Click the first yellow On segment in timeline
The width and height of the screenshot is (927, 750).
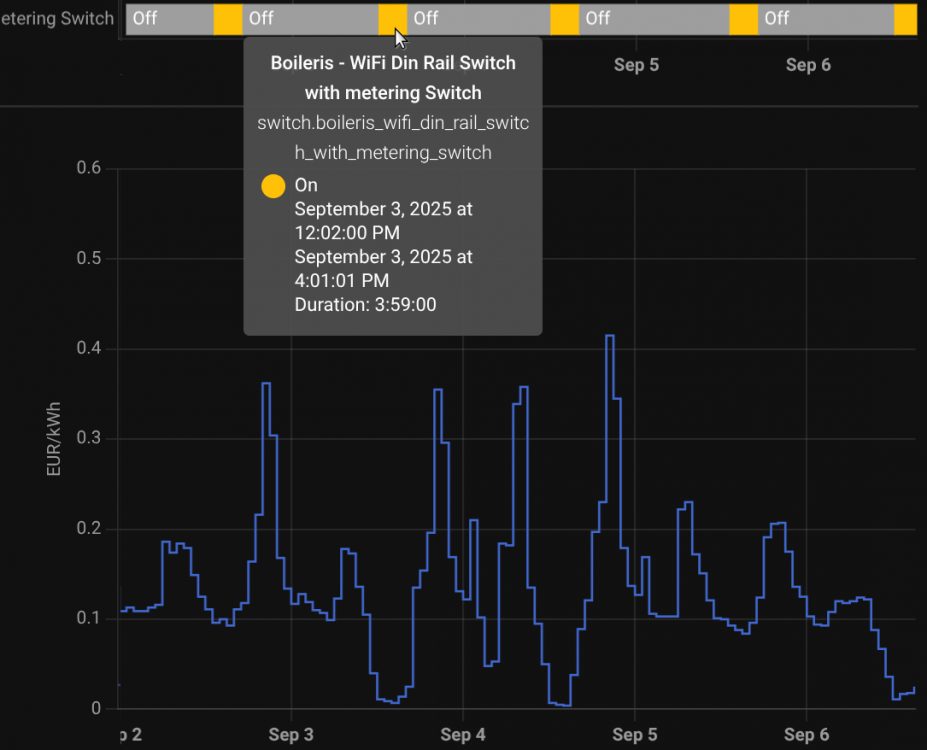click(x=228, y=19)
